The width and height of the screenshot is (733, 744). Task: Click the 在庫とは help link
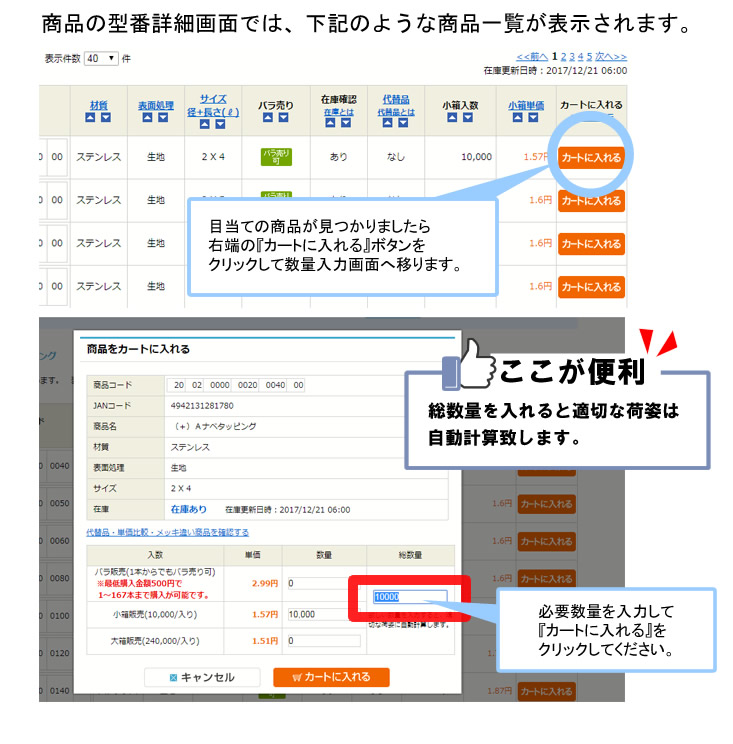point(338,113)
